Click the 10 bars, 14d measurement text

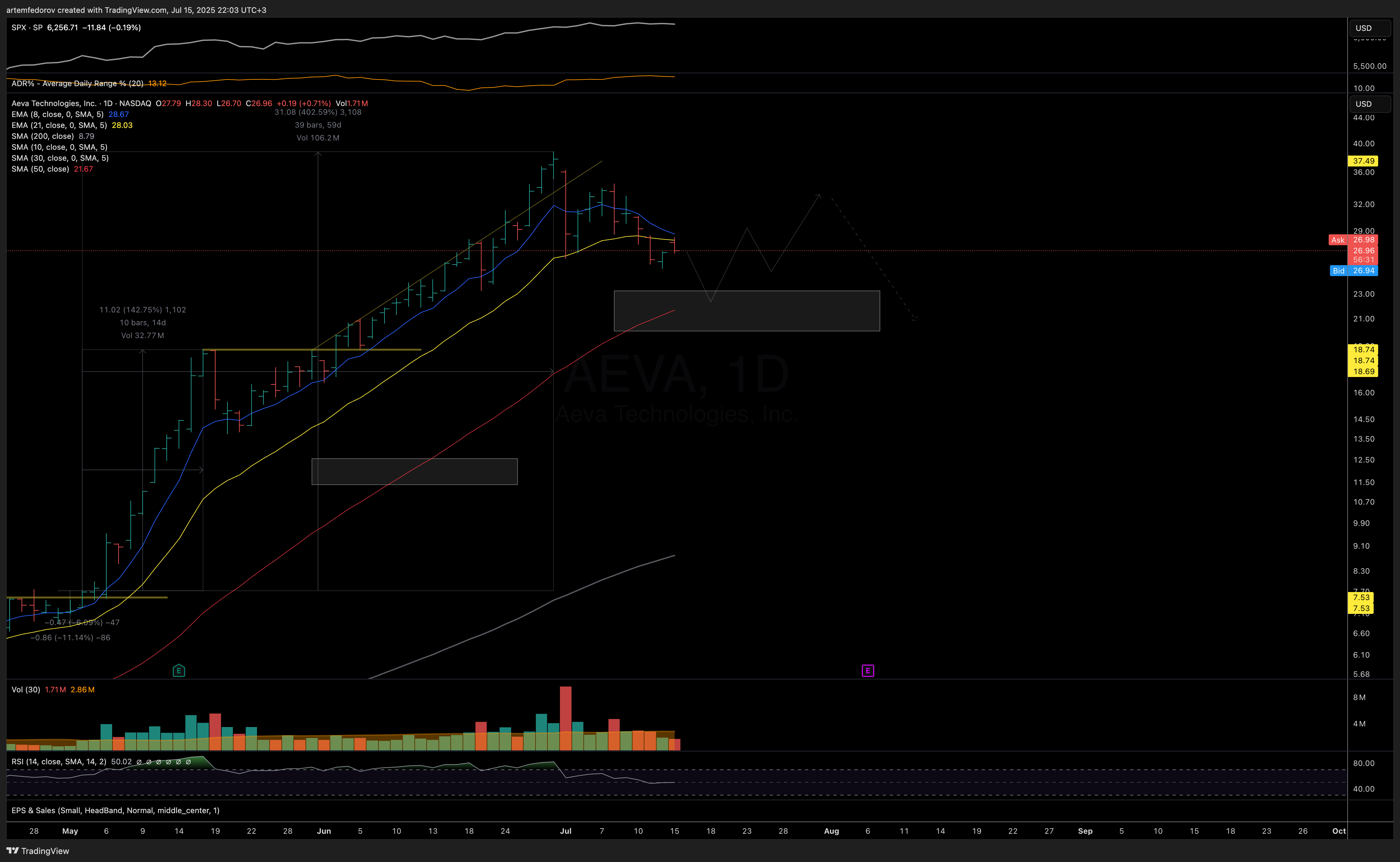pos(142,323)
